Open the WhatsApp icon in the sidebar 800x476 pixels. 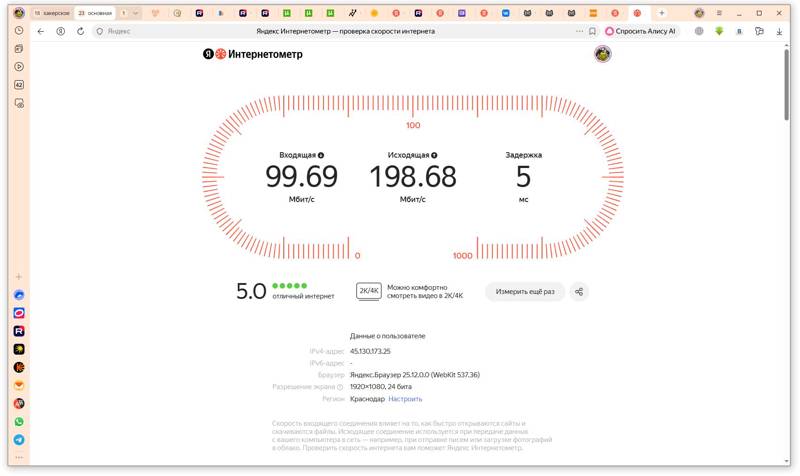point(19,422)
